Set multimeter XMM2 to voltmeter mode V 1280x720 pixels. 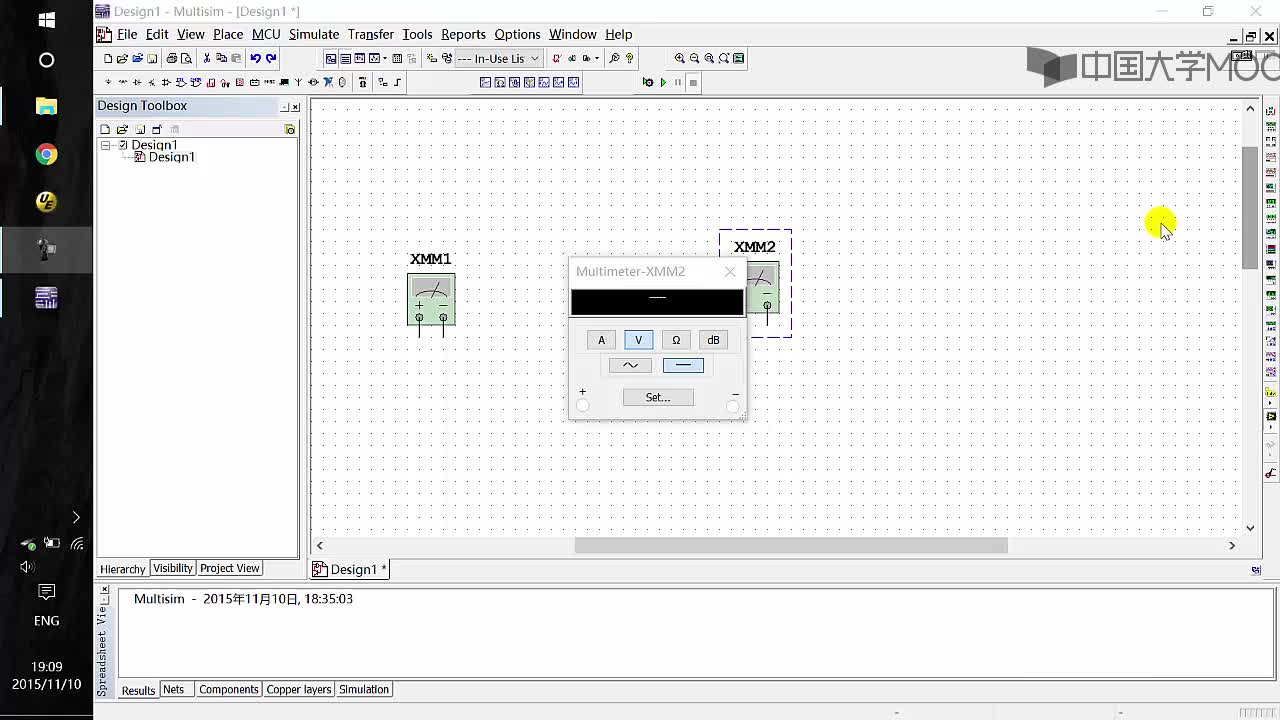[x=638, y=340]
